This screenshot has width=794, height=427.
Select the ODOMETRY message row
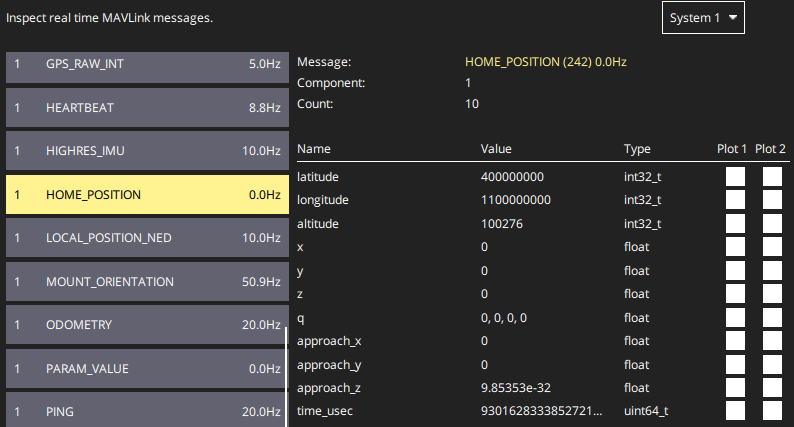click(x=147, y=325)
